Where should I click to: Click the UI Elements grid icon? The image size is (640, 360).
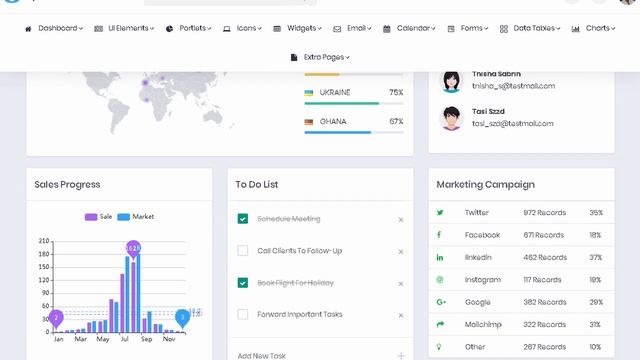point(98,29)
